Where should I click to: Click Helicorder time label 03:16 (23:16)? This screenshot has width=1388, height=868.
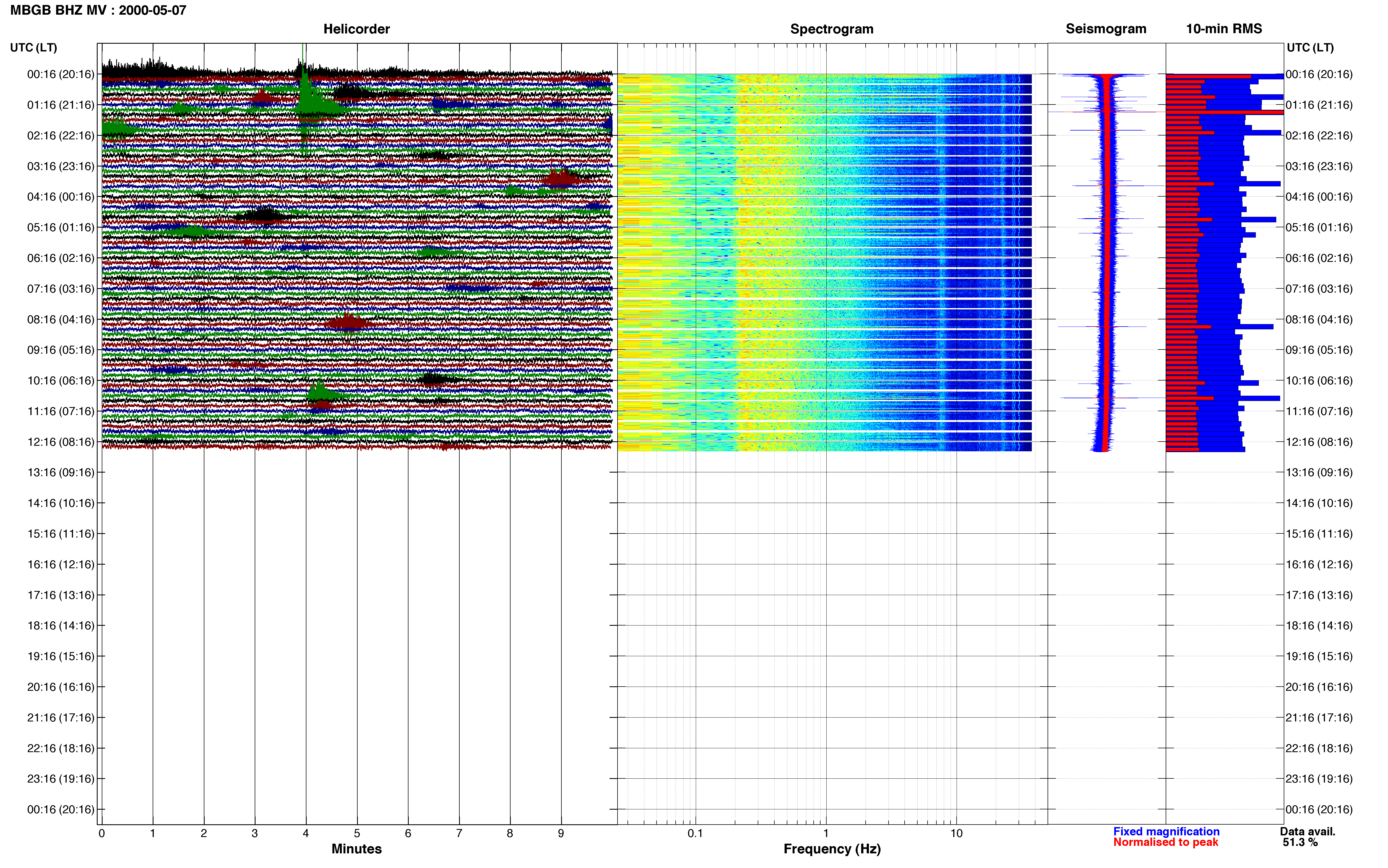click(x=60, y=166)
